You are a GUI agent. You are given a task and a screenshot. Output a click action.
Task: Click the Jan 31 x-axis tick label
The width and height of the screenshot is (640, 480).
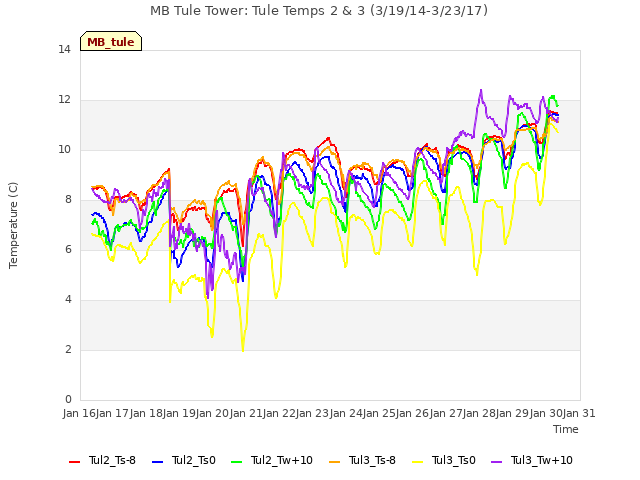point(579,413)
